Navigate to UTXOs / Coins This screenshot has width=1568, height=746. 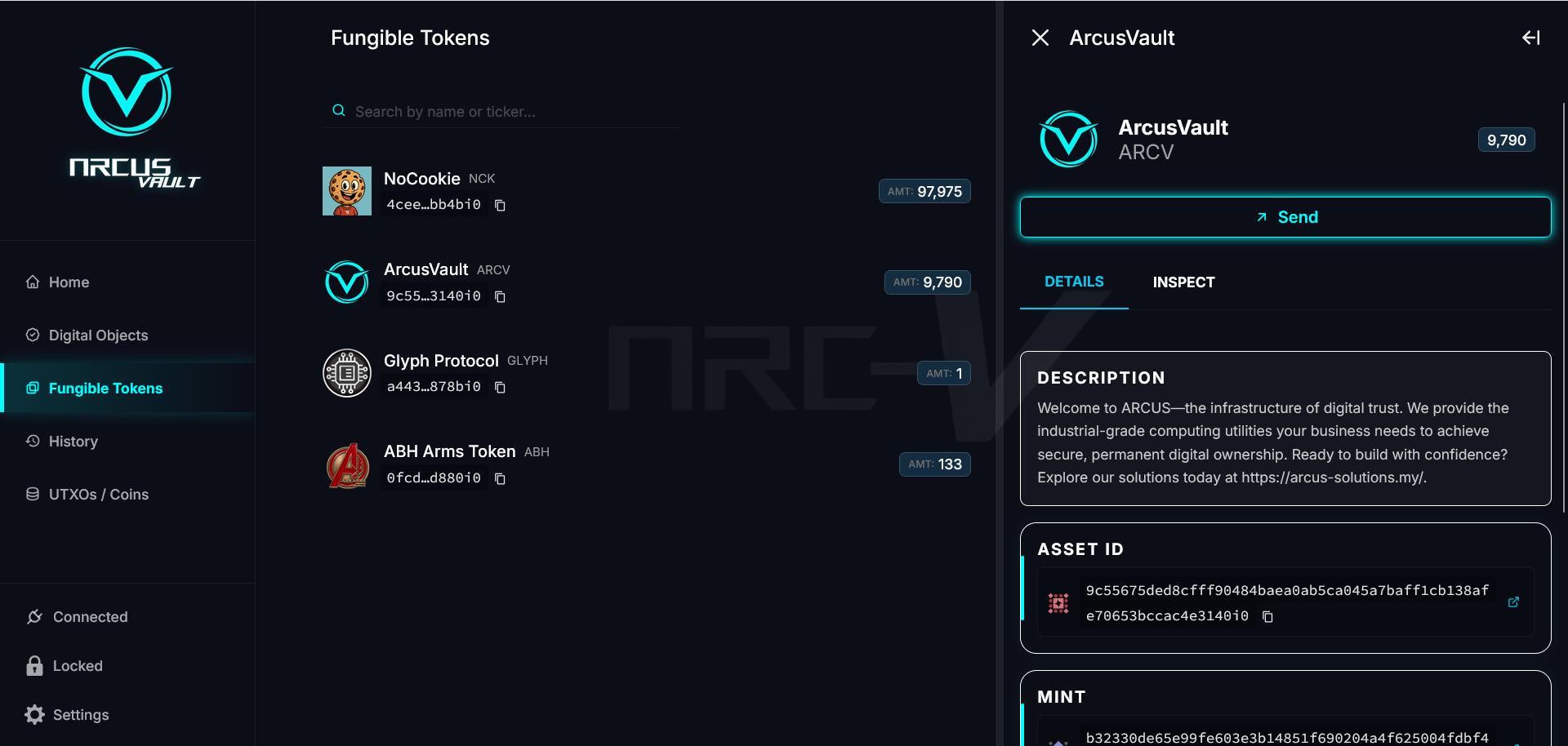(98, 495)
